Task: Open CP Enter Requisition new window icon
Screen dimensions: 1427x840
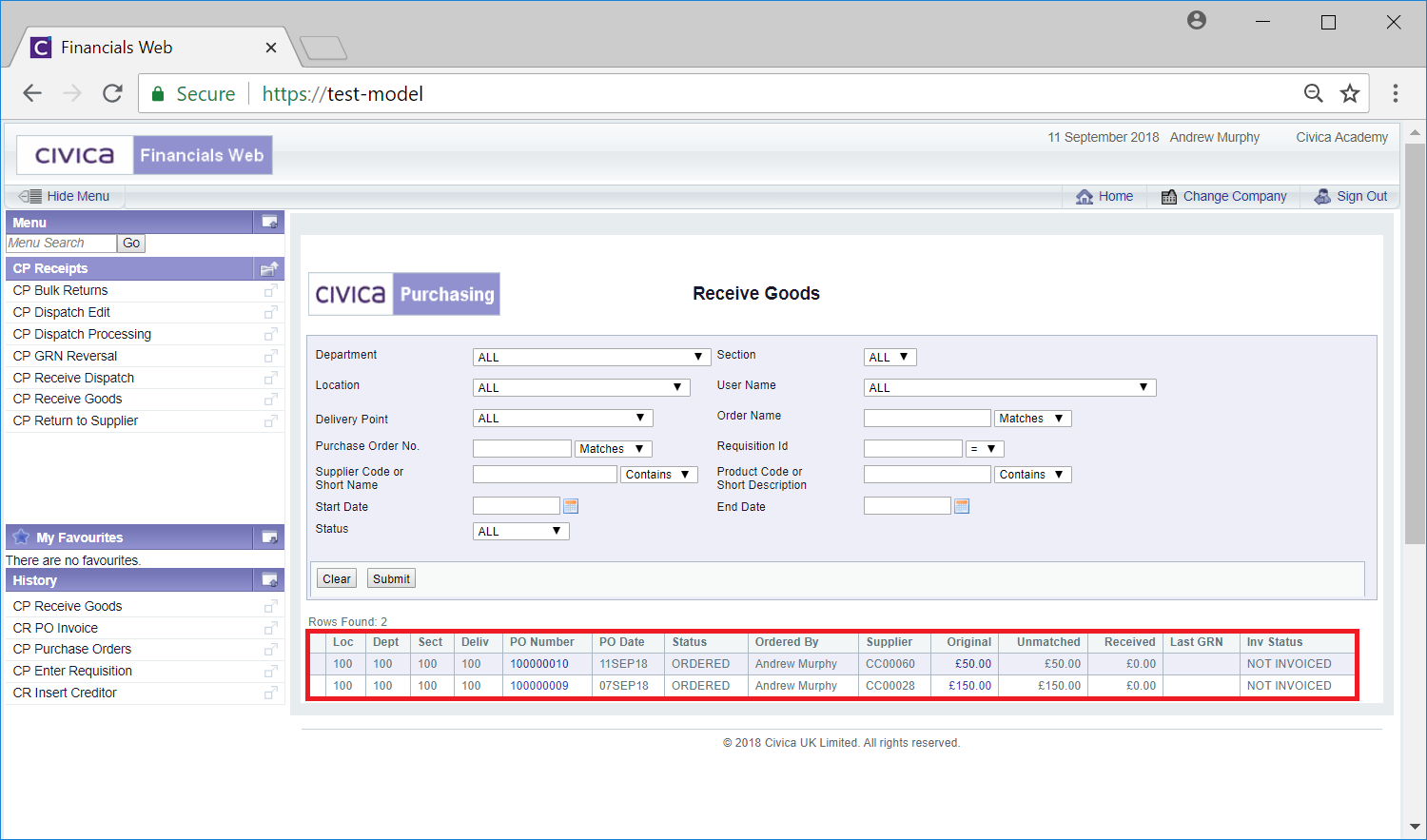Action: pyautogui.click(x=271, y=671)
